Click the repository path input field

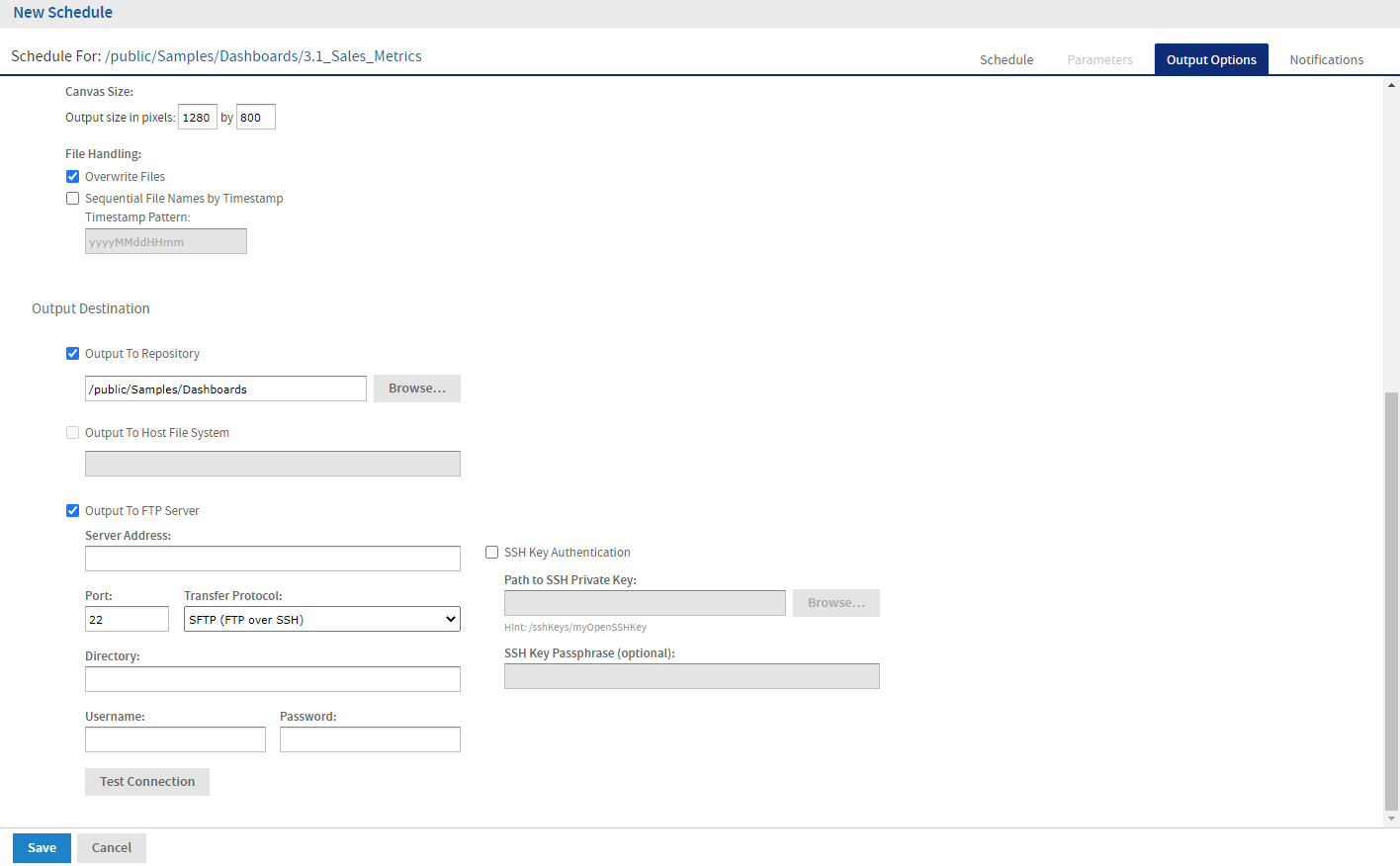[225, 389]
